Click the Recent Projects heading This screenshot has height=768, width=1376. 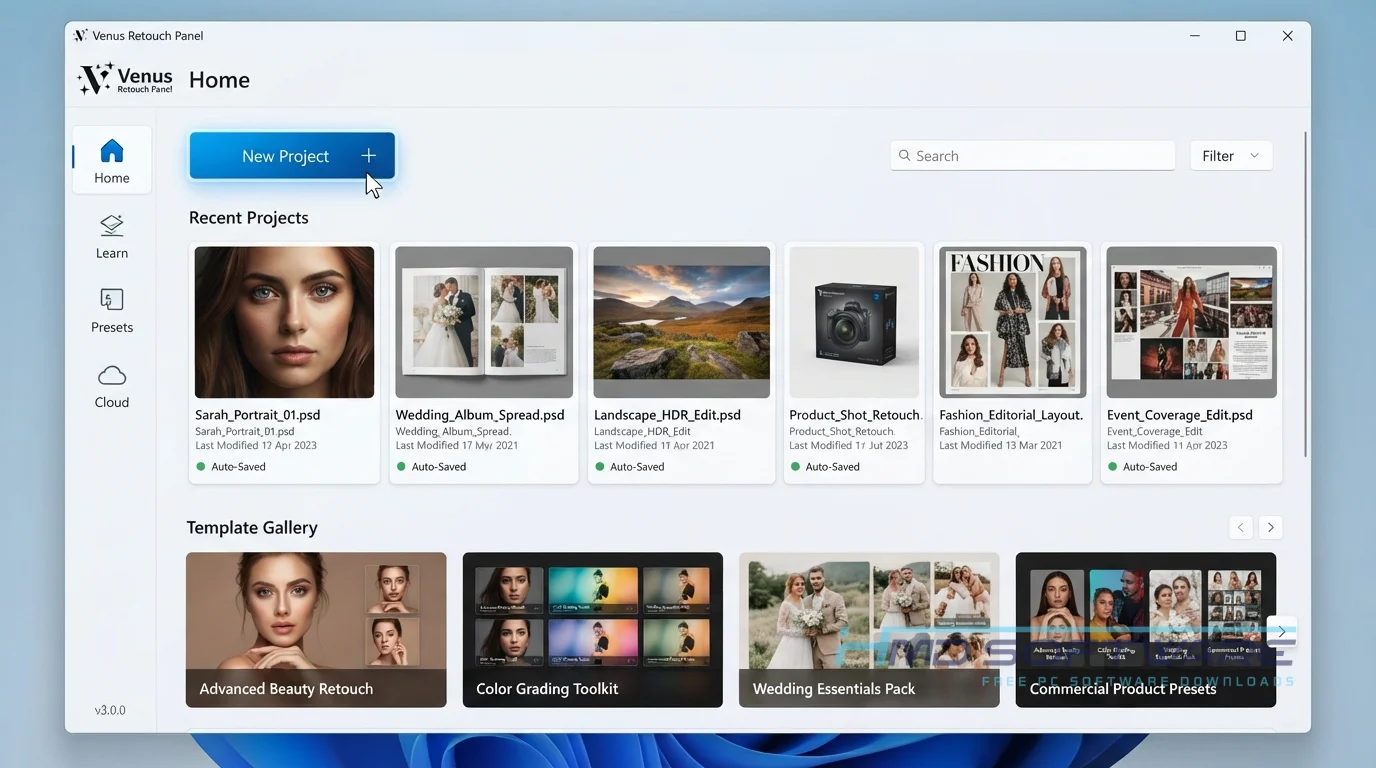pyautogui.click(x=249, y=218)
